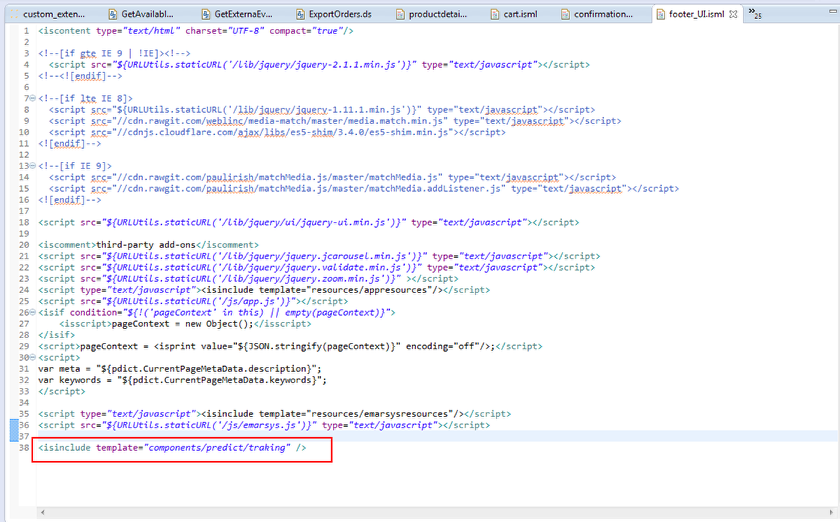Image resolution: width=840 pixels, height=522 pixels.
Task: Open the GetExternaEv... editor tab
Action: [x=237, y=14]
